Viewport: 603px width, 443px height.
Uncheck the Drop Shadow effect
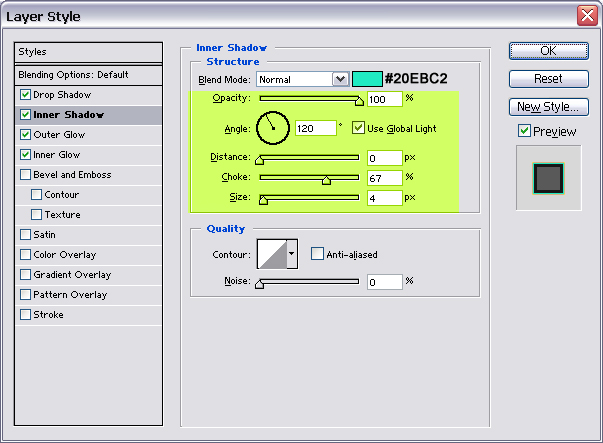pos(25,95)
